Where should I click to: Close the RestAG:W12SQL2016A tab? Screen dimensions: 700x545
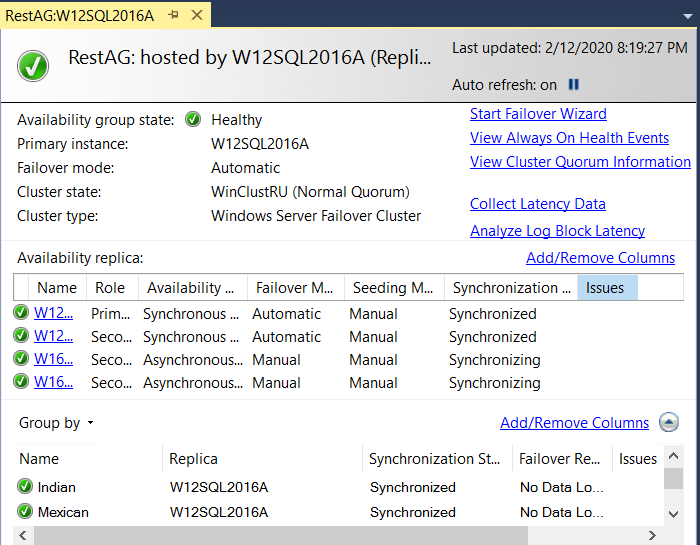click(x=196, y=15)
